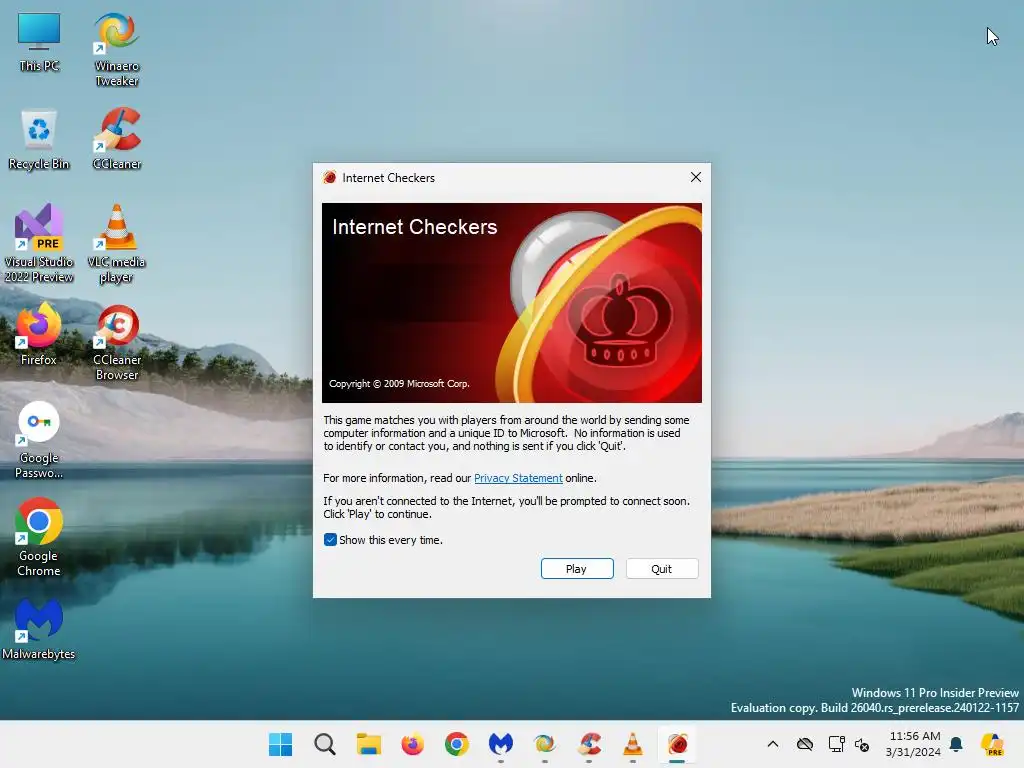Launch Firefox from the taskbar
The image size is (1024, 768).
(x=412, y=744)
